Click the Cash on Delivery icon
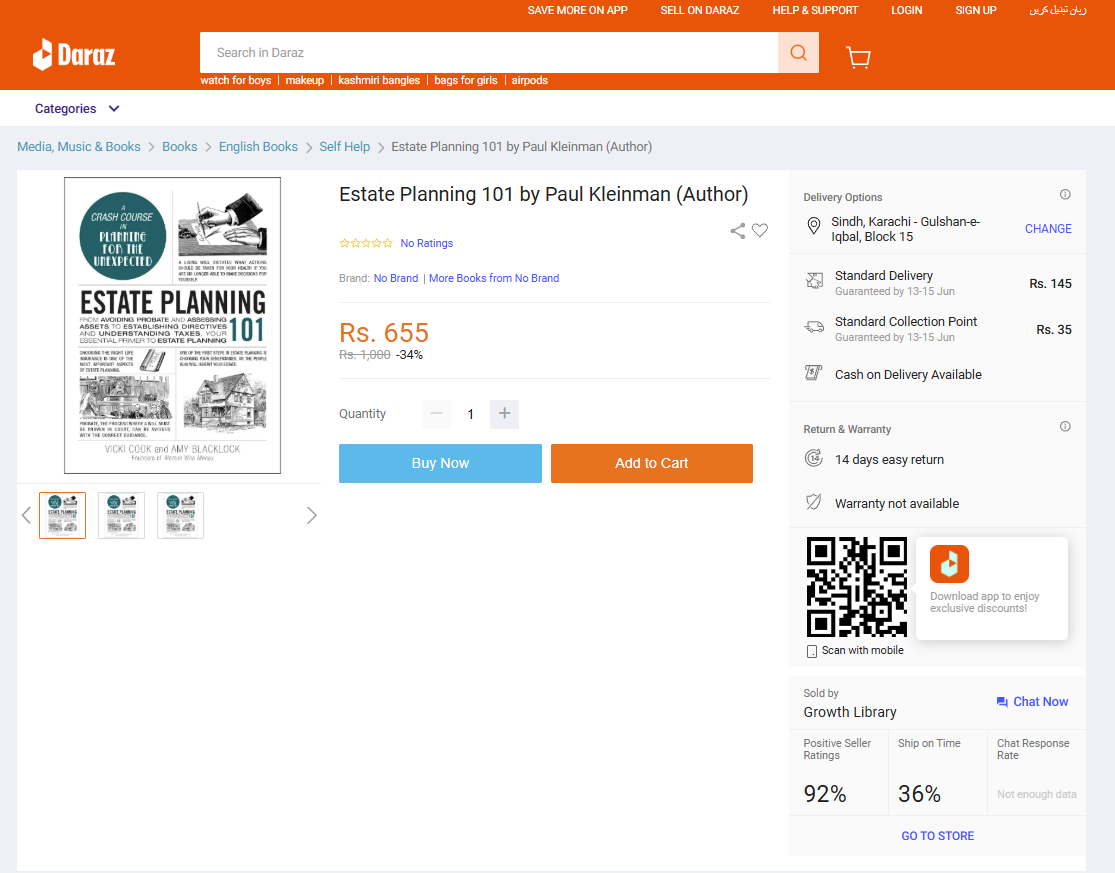Viewport: 1115px width, 873px height. 813,373
